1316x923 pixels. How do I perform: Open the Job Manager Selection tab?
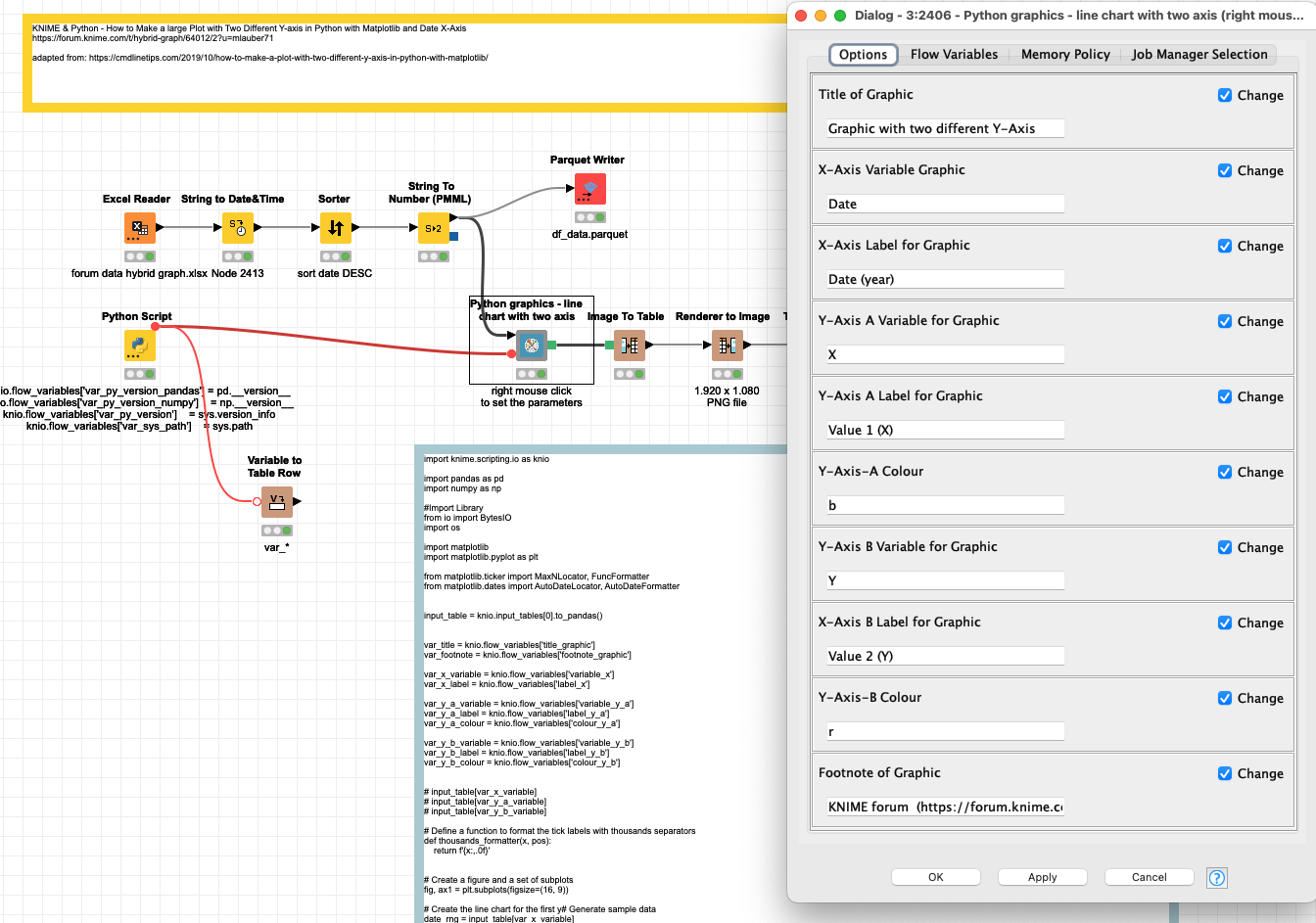[x=1199, y=55]
